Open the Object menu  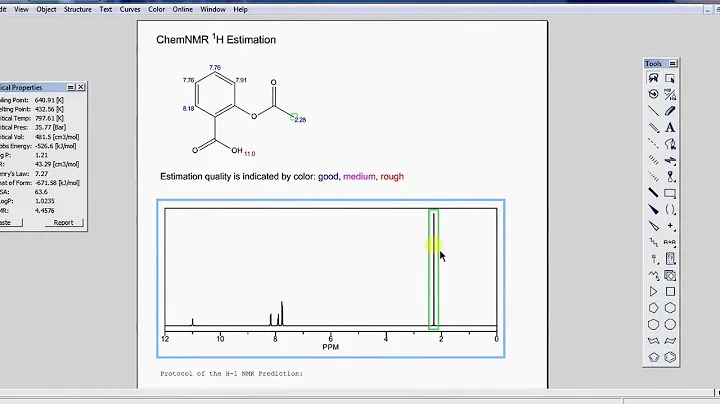point(46,9)
